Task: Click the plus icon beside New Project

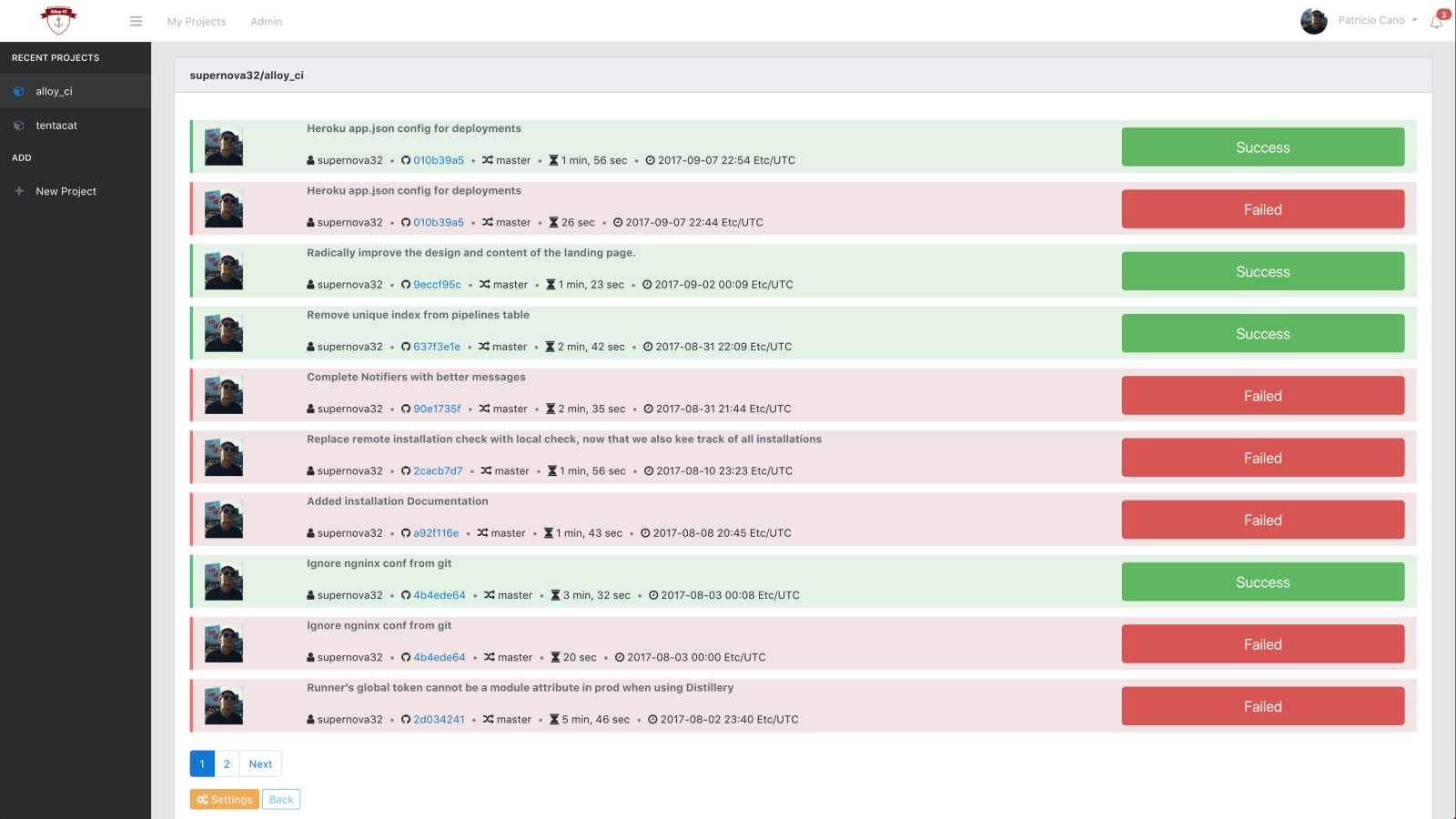Action: coord(19,191)
